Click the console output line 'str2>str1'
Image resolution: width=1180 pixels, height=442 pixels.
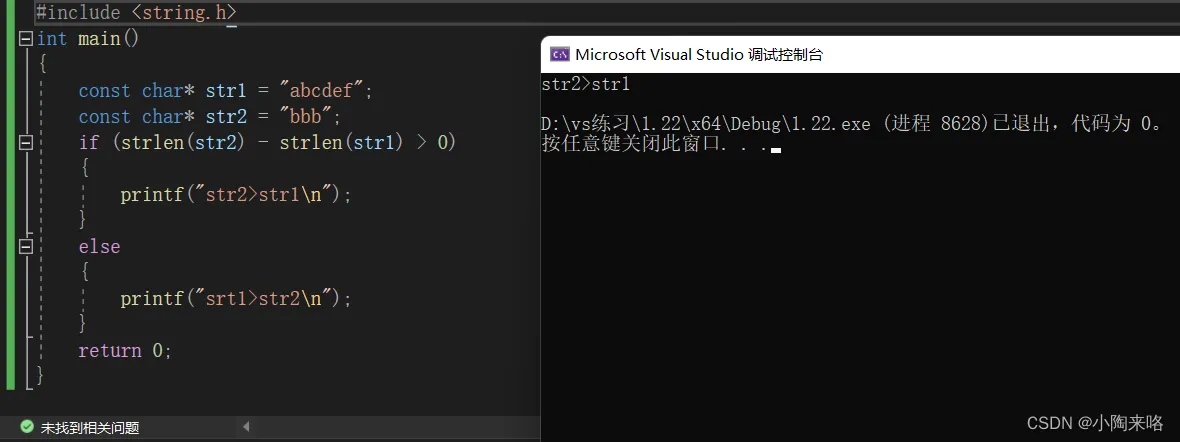[x=585, y=85]
